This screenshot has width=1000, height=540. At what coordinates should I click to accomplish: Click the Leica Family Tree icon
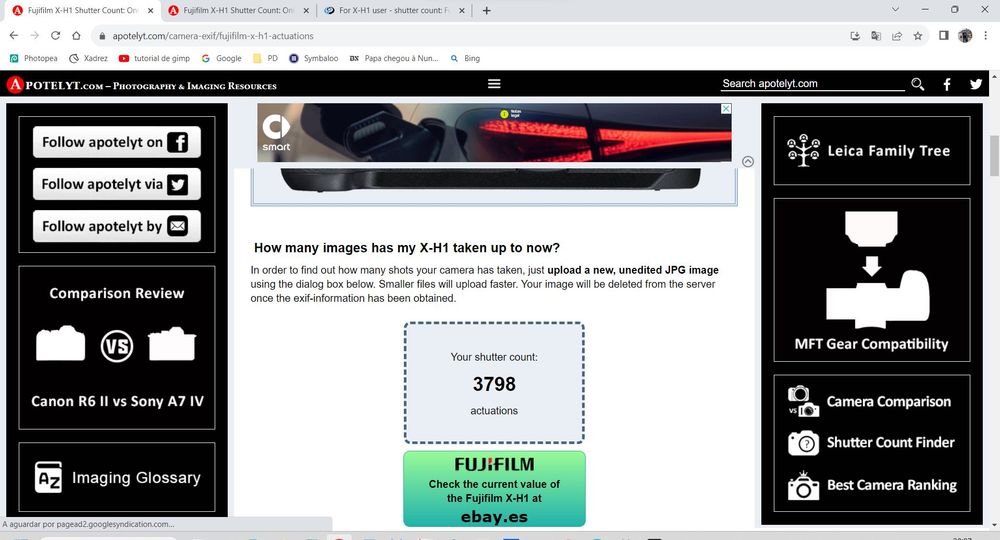[x=804, y=150]
